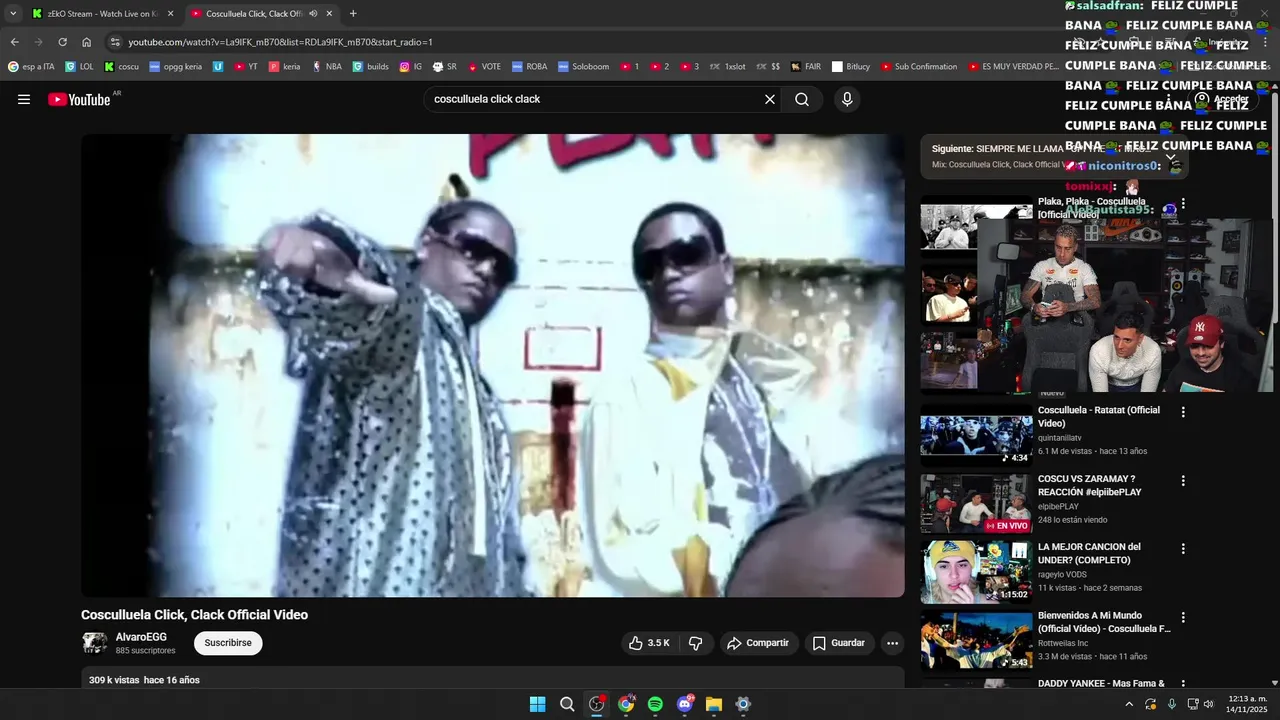Dislike the Cosculluela Click Clack video
1280x720 pixels.
(x=696, y=643)
